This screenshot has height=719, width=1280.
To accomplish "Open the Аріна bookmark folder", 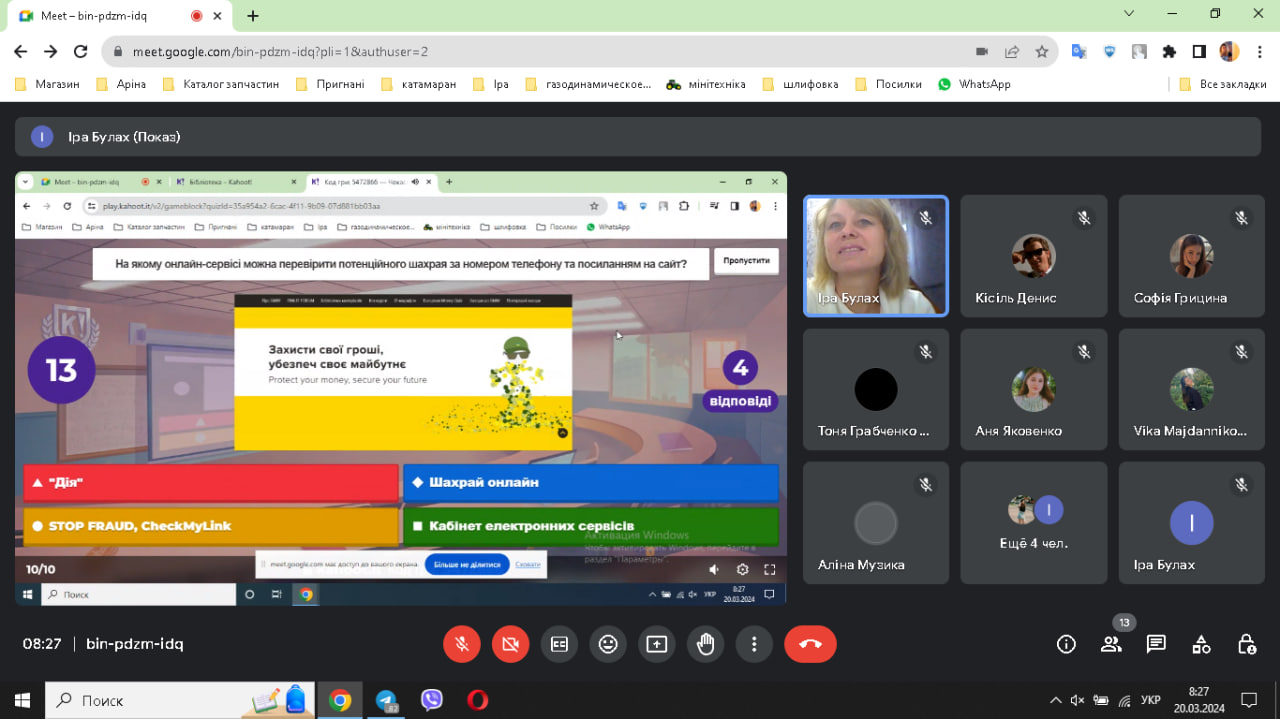I will coord(121,84).
